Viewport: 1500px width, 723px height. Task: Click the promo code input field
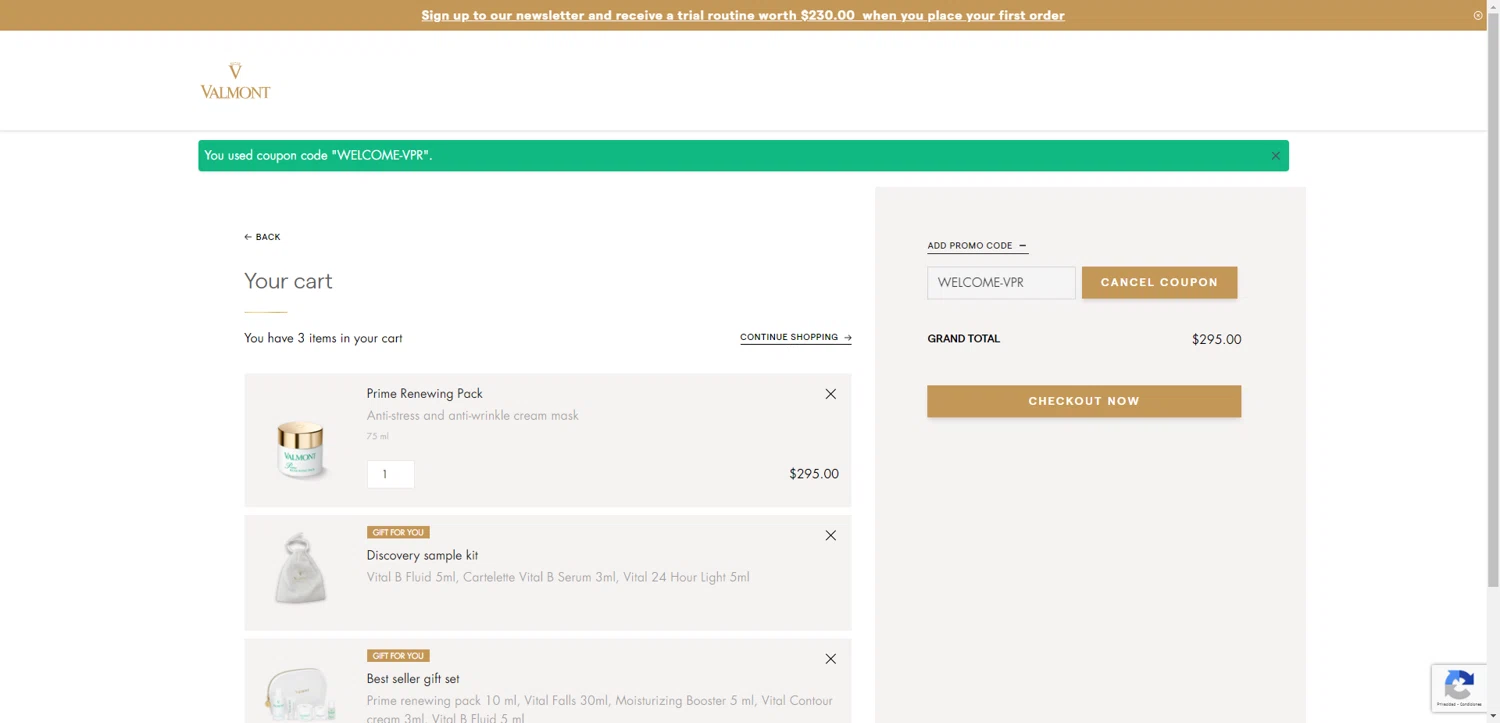click(1001, 283)
